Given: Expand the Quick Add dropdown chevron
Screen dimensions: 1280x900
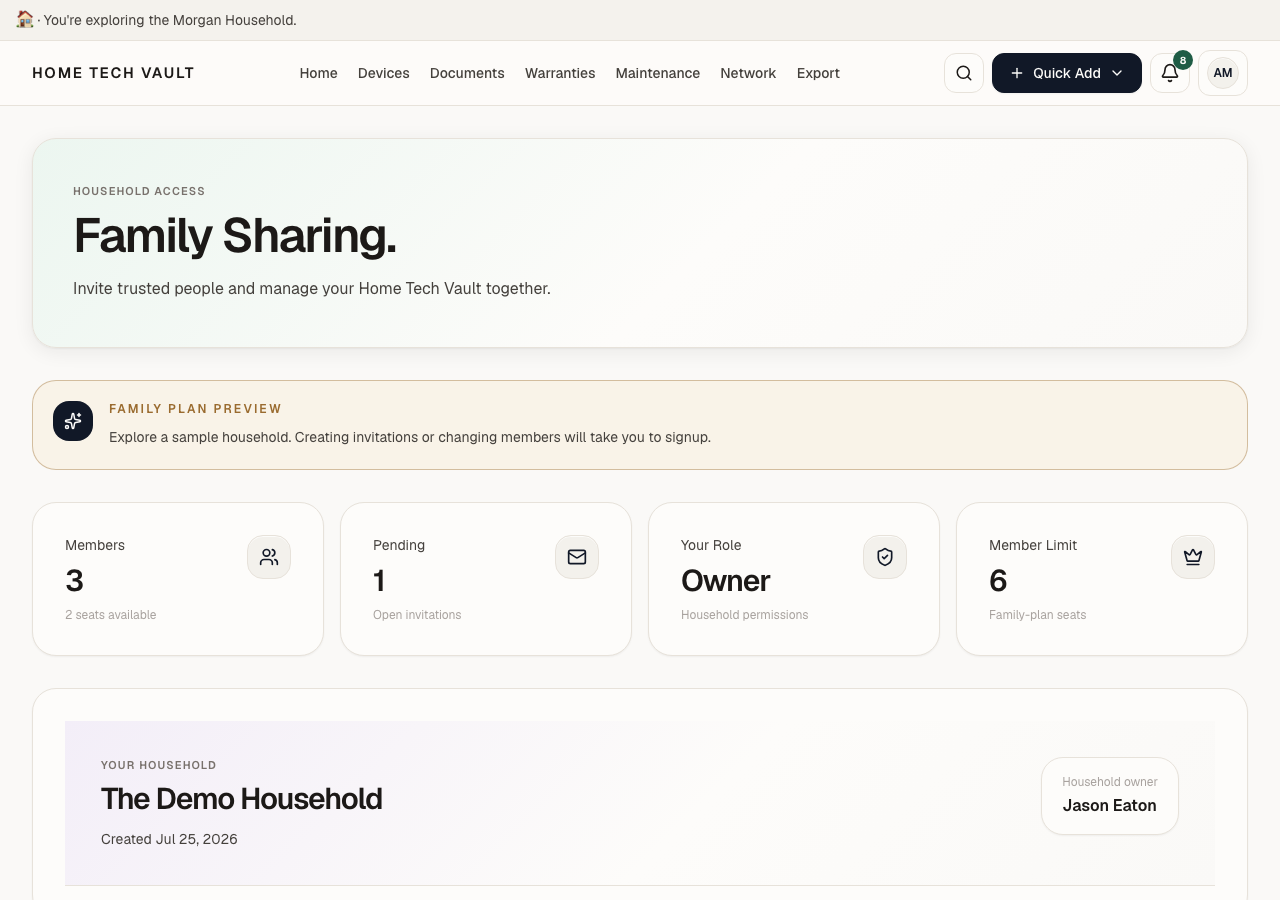Looking at the screenshot, I should click(x=1117, y=73).
